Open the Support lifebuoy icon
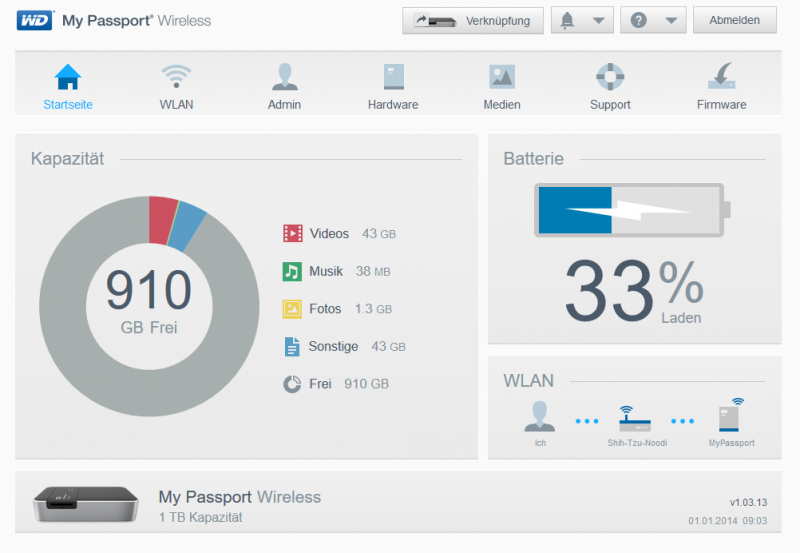The width and height of the screenshot is (800, 553). (x=610, y=77)
